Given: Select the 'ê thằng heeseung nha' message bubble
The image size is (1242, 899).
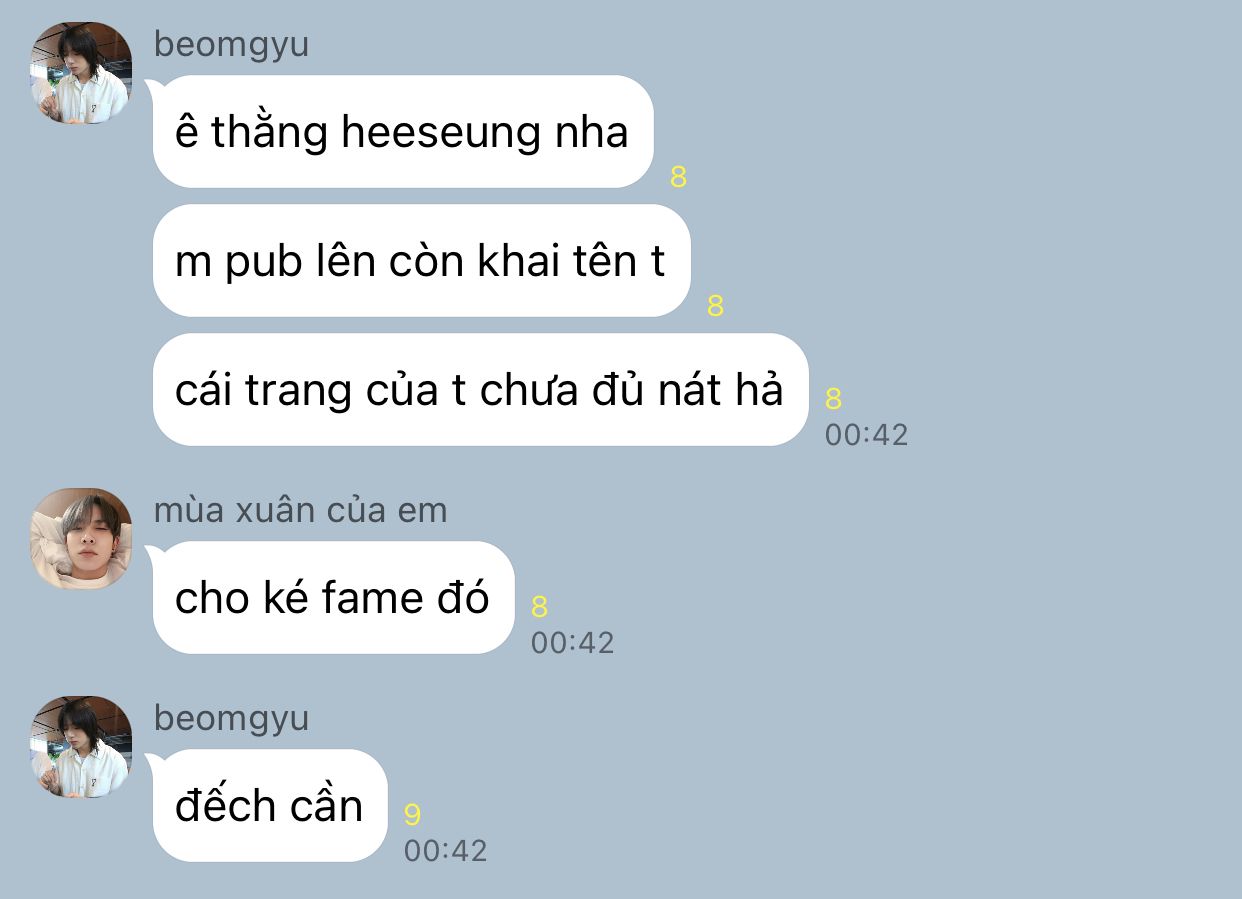Looking at the screenshot, I should 402,131.
